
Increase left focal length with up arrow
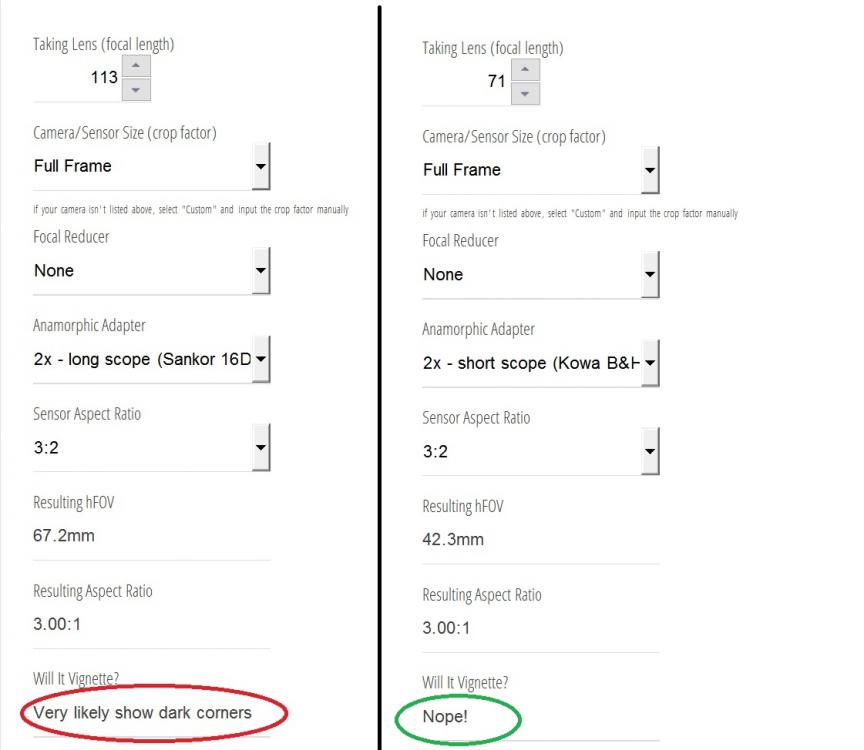pyautogui.click(x=136, y=67)
